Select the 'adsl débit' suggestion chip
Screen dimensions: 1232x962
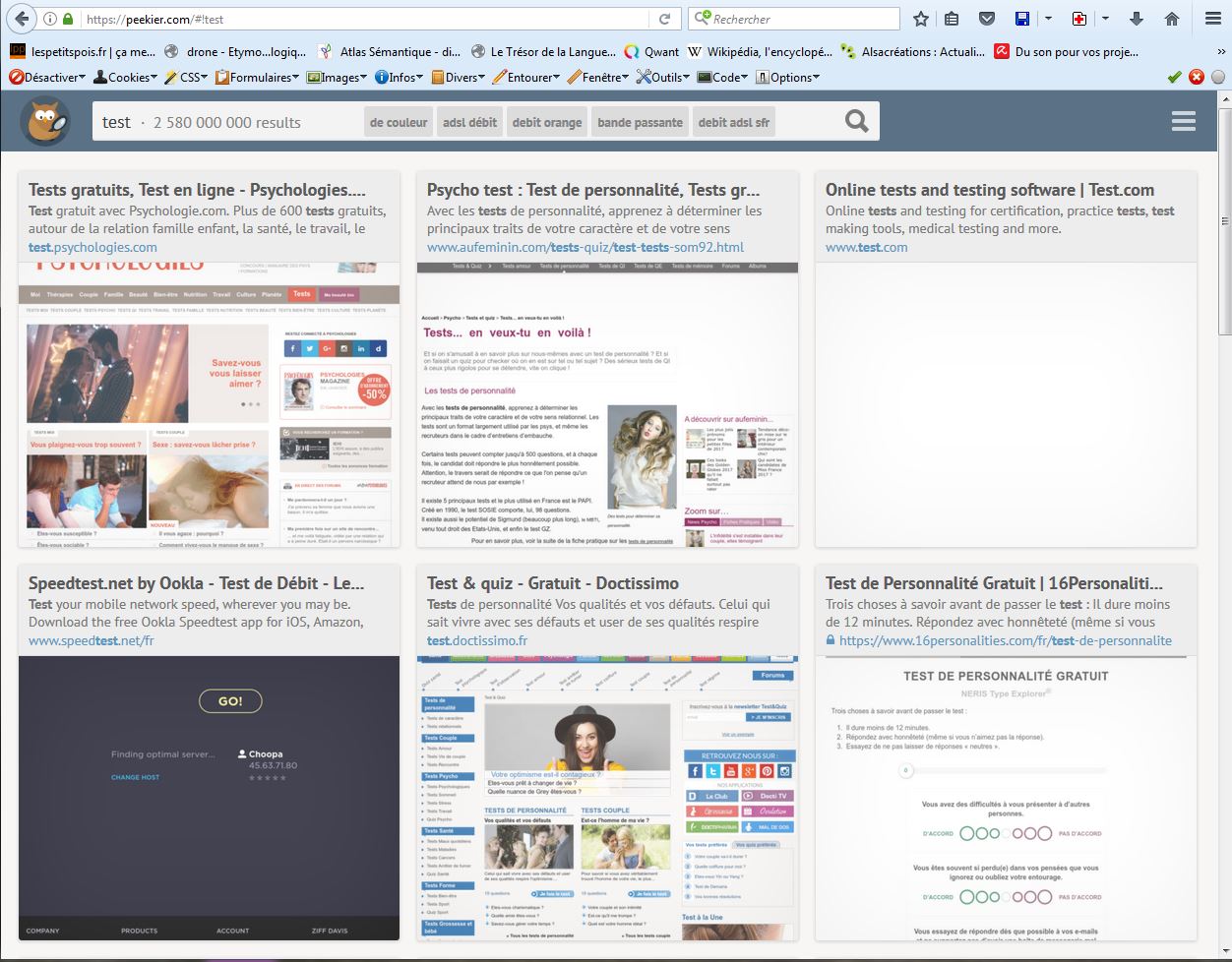pyautogui.click(x=469, y=123)
